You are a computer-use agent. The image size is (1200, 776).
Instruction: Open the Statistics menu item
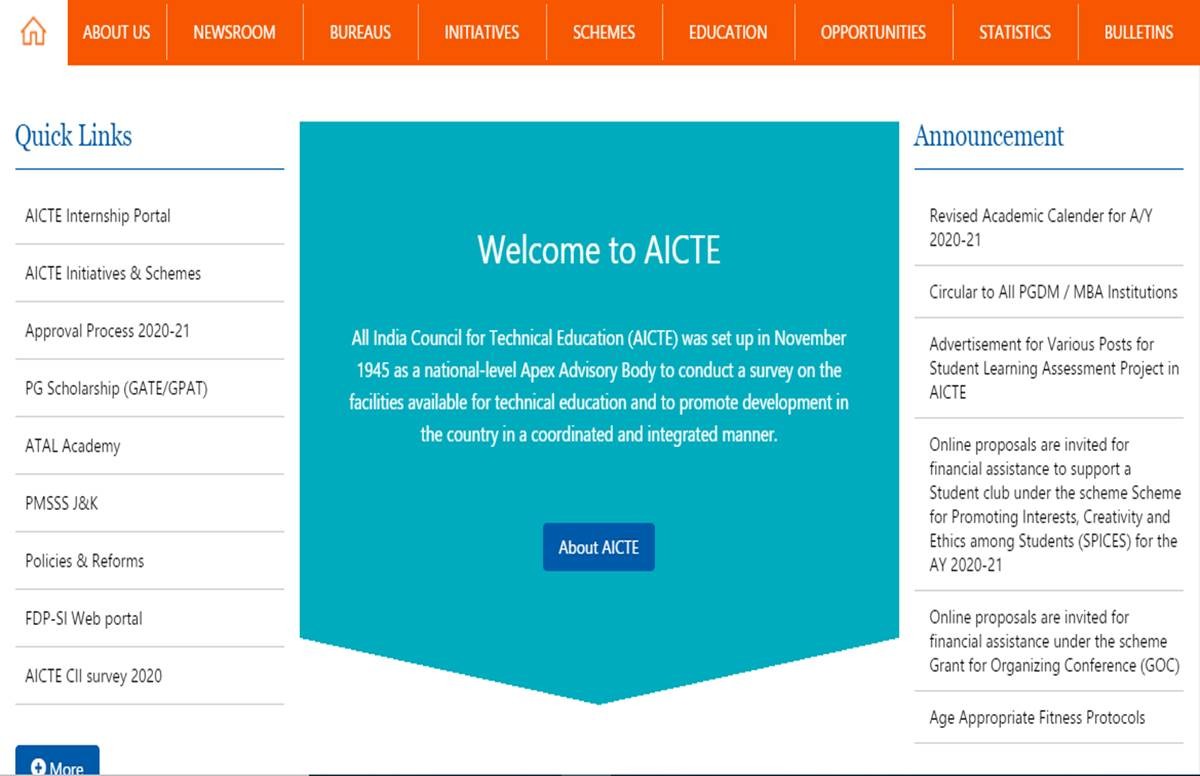coord(1014,32)
